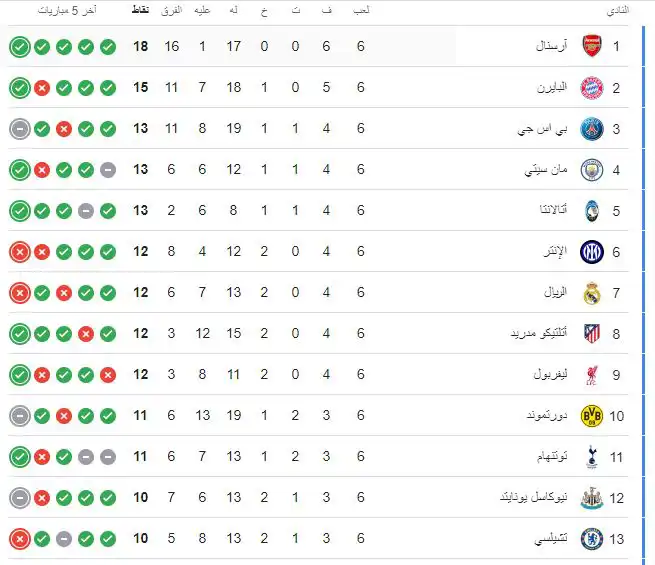Click the Real Madrid crest
This screenshot has width=655, height=565.
591,292
